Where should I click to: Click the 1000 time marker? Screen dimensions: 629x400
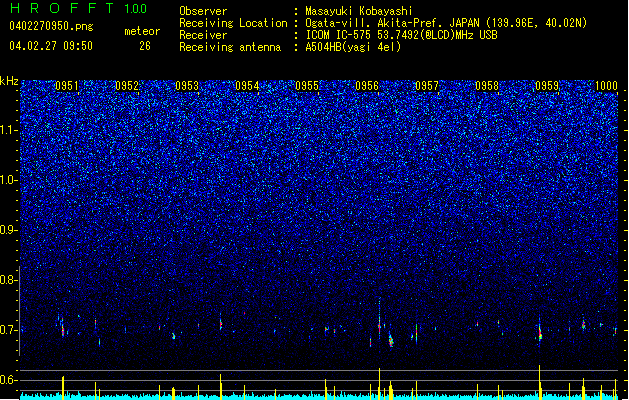tap(606, 86)
